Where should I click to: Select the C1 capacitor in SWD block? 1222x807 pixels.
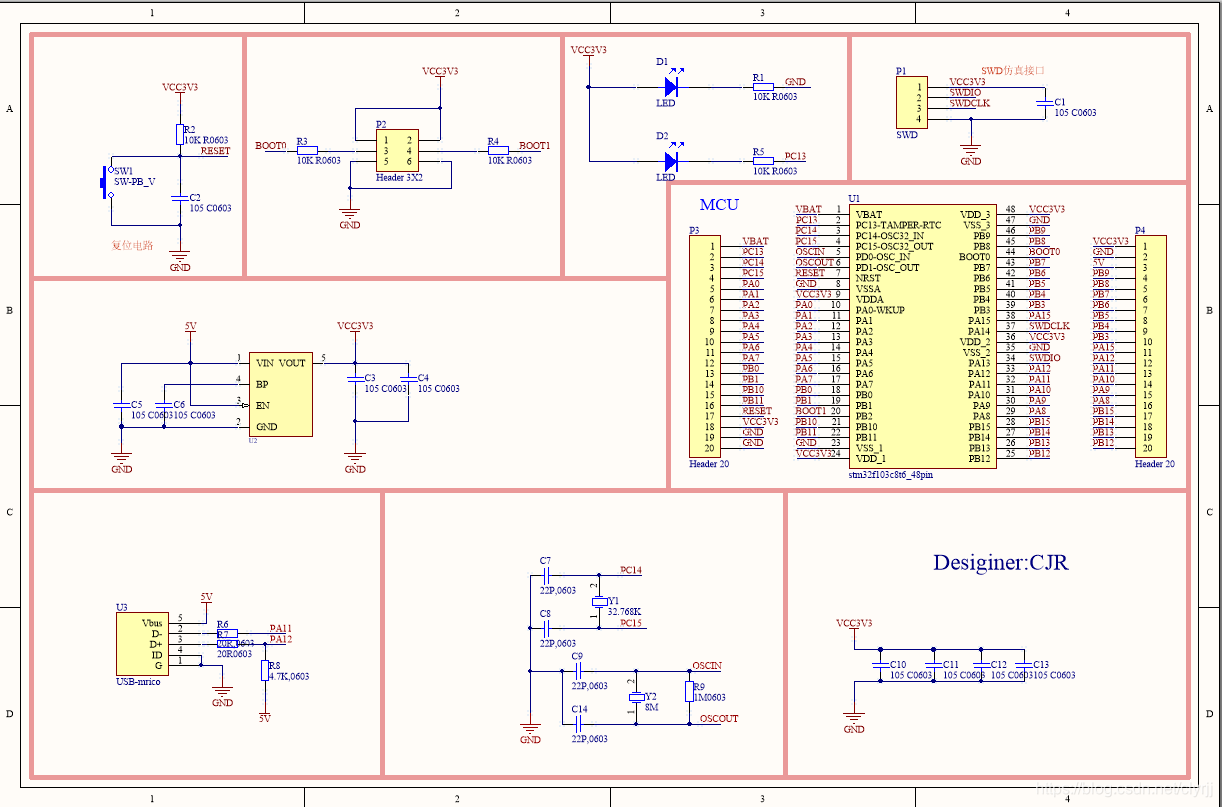click(1045, 103)
